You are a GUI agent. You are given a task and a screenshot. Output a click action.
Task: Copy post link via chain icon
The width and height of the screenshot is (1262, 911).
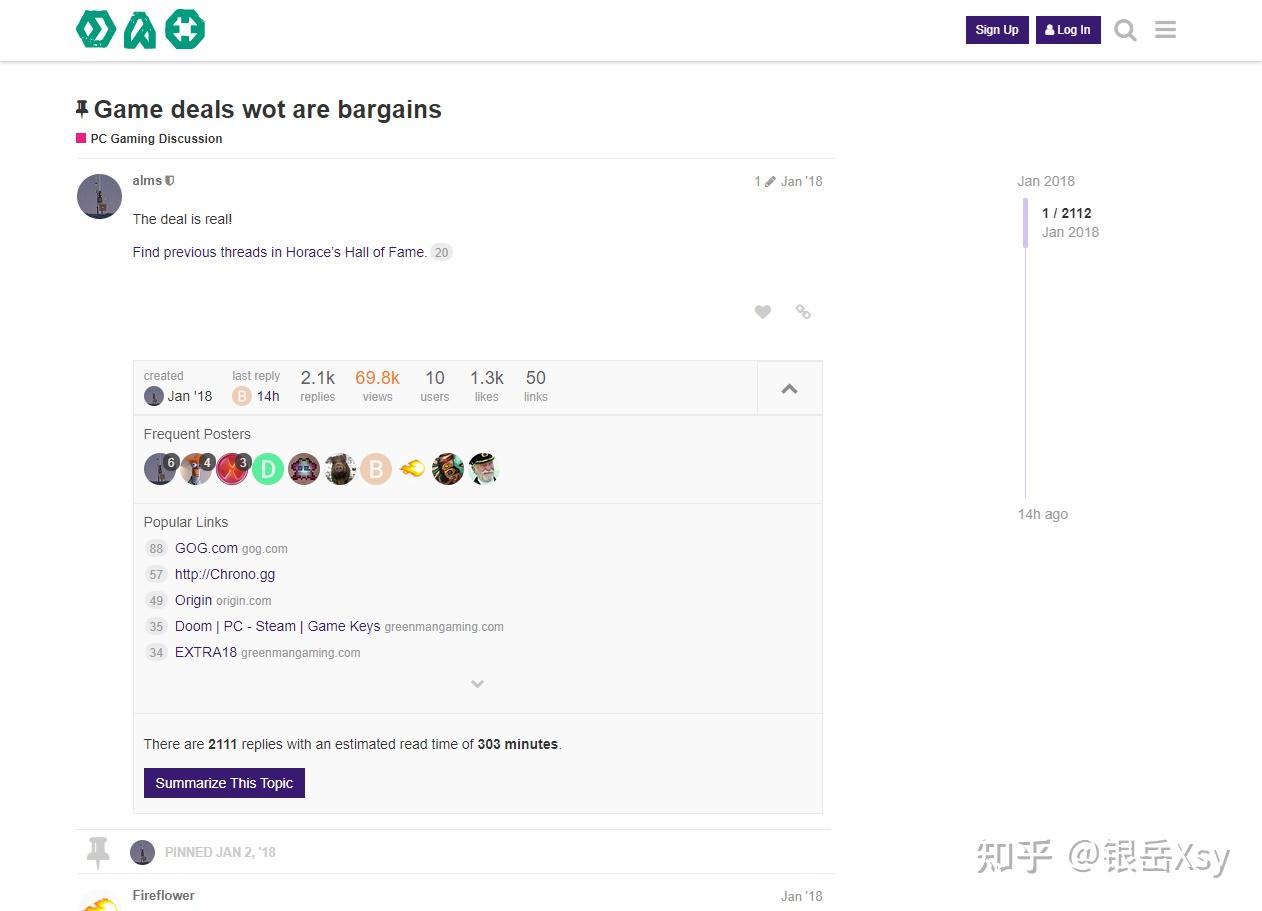pos(803,312)
